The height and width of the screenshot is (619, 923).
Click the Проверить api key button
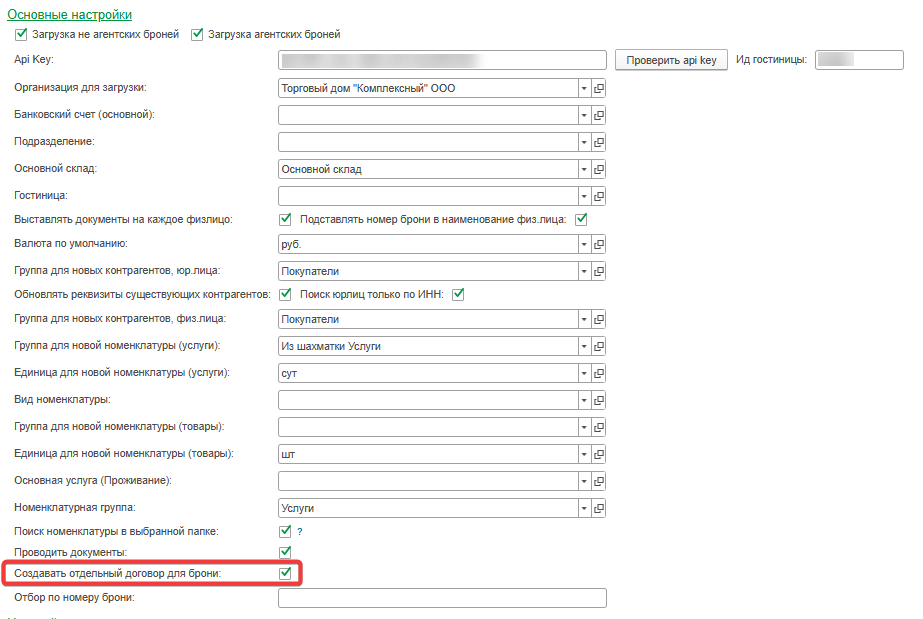(x=671, y=61)
